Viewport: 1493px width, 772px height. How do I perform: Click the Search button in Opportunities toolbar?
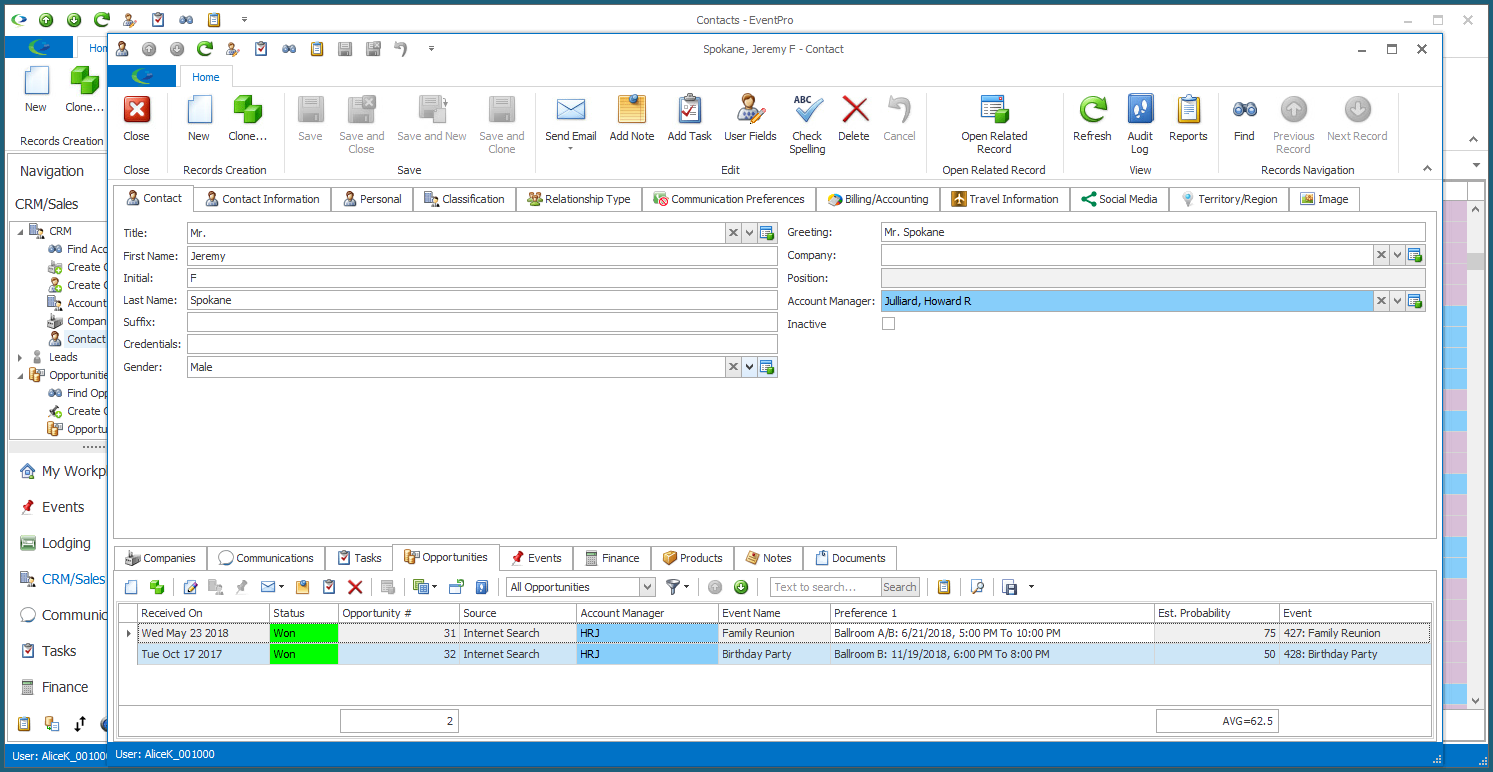point(899,587)
